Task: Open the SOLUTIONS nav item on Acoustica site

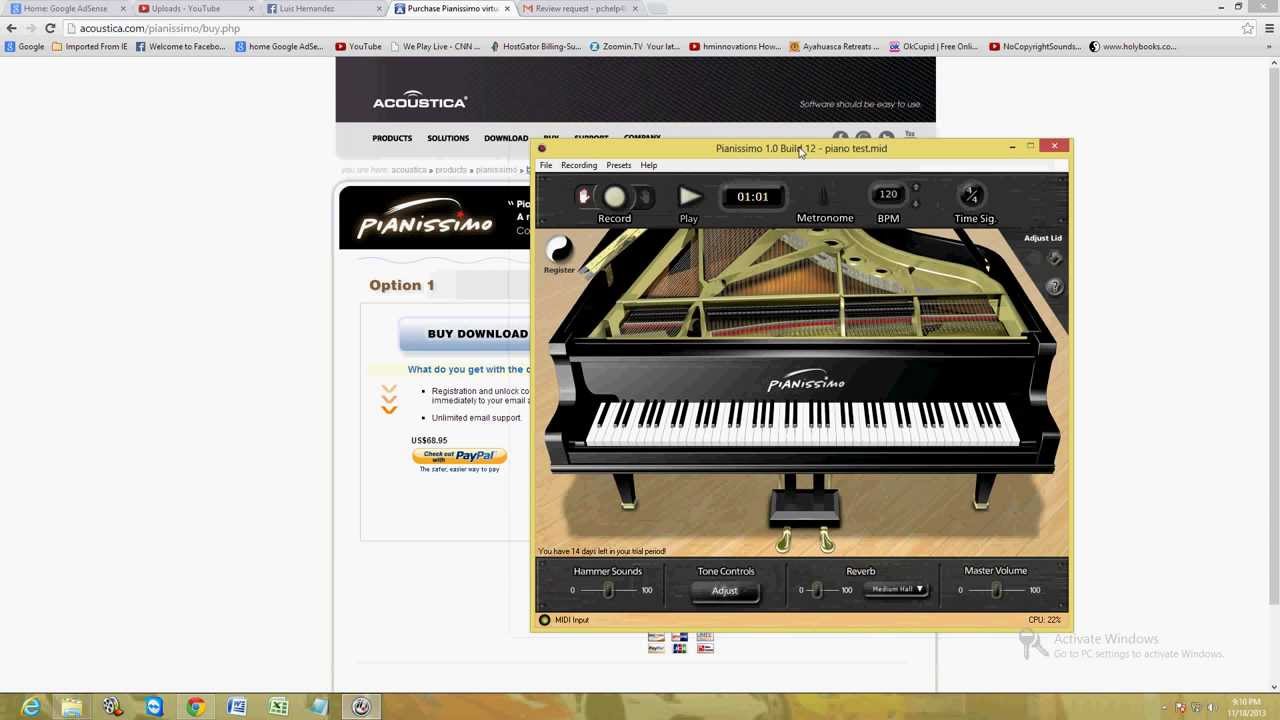Action: pos(448,138)
